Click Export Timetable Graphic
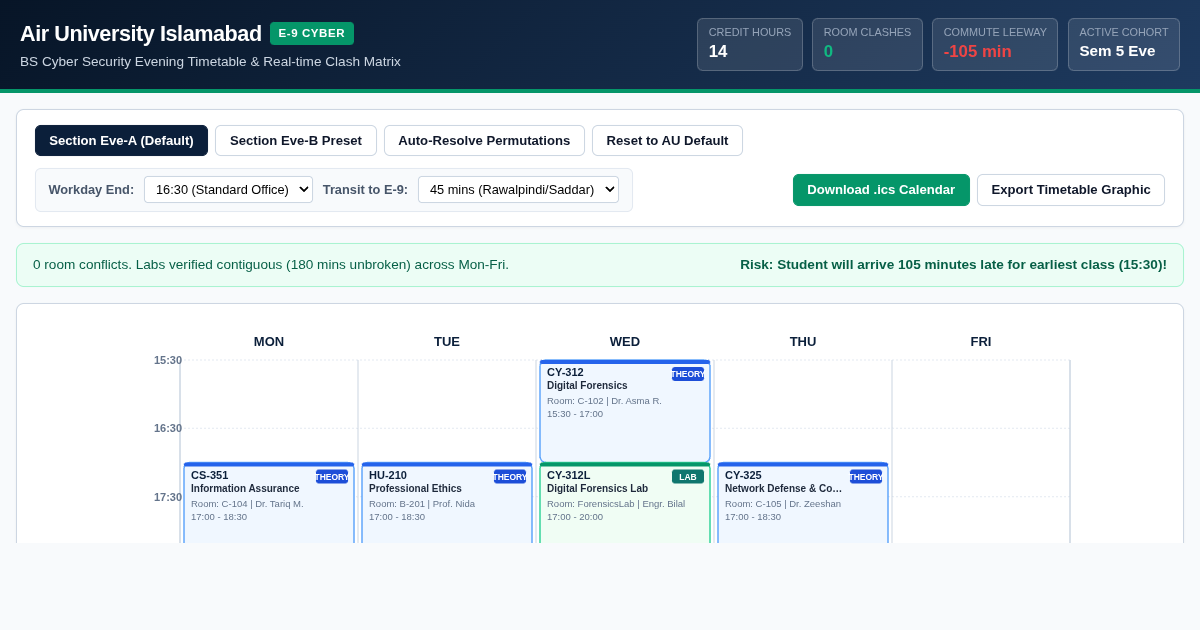The height and width of the screenshot is (630, 1200). coord(1071,190)
